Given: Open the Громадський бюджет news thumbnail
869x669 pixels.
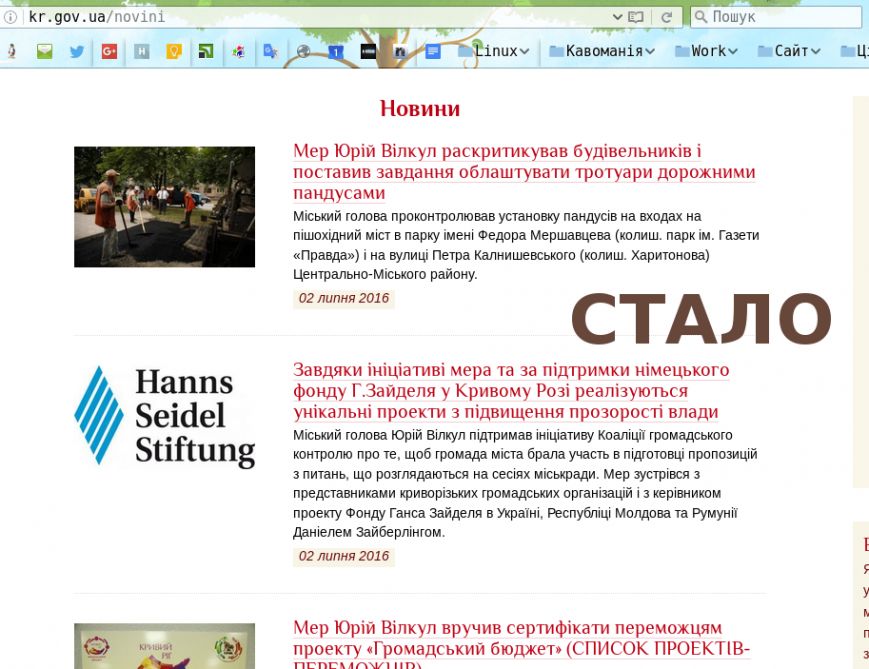Looking at the screenshot, I should 165,646.
